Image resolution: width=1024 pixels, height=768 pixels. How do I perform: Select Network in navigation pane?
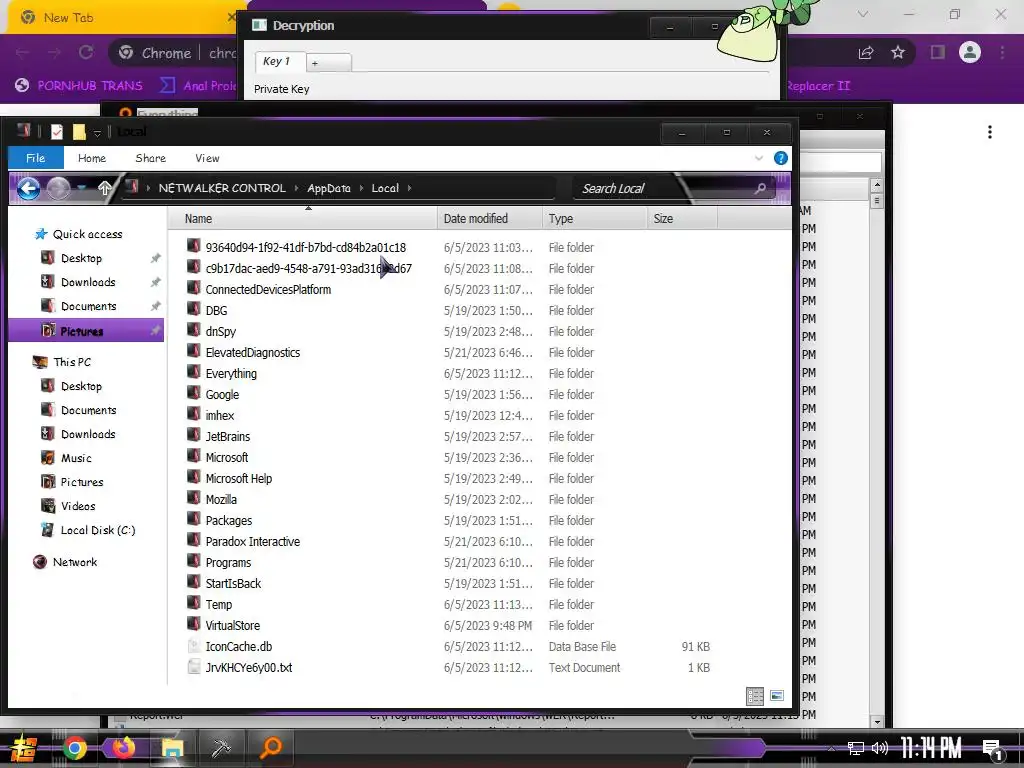point(74,562)
